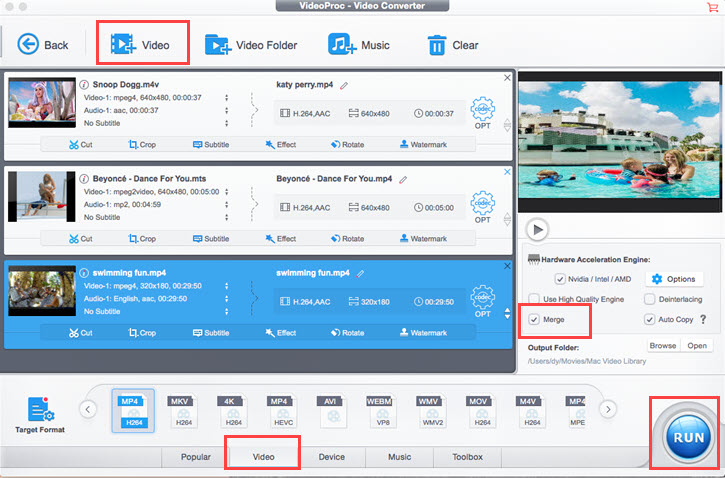The width and height of the screenshot is (725, 478).
Task: Open audio track selector for Snoop Dogg.m4v
Action: click(x=227, y=110)
